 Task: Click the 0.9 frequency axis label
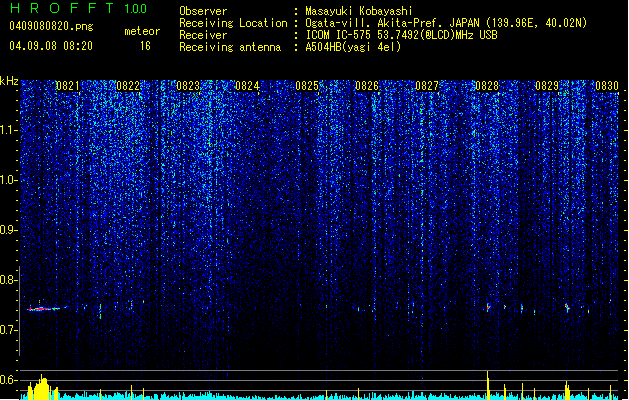(9, 230)
